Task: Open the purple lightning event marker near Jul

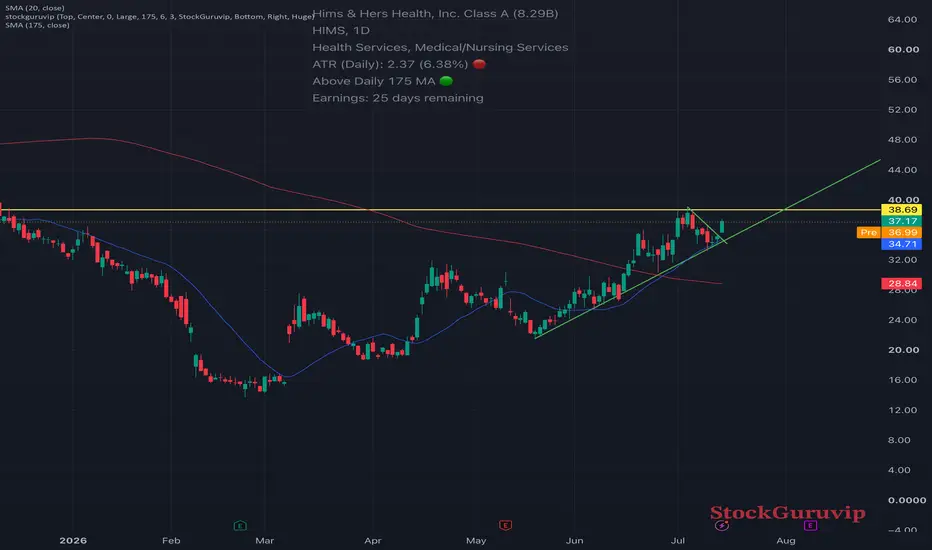Action: (722, 526)
